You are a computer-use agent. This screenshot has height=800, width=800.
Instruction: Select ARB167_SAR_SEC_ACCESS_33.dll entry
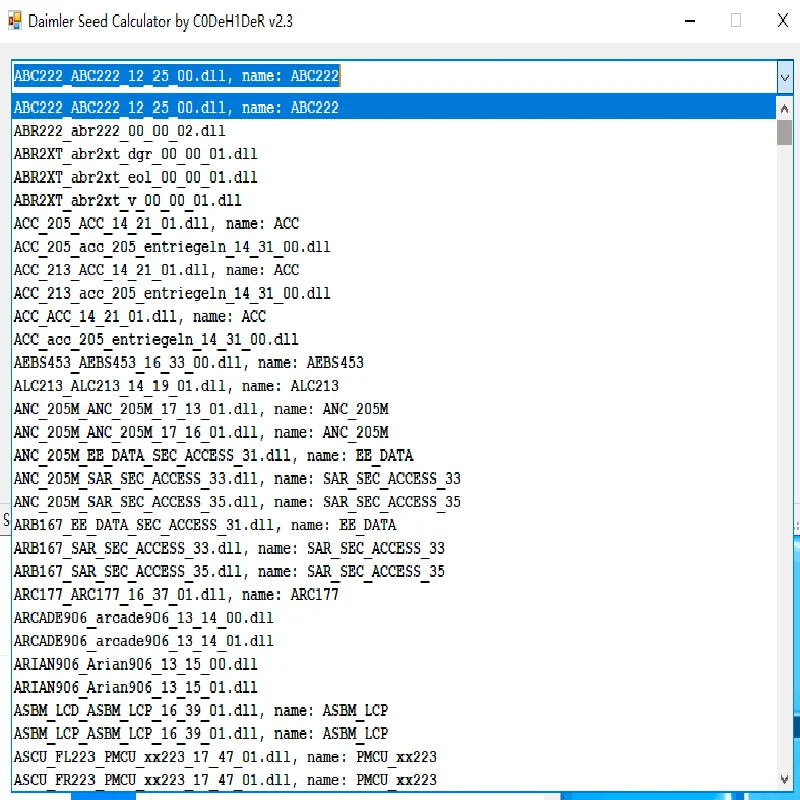[393, 548]
